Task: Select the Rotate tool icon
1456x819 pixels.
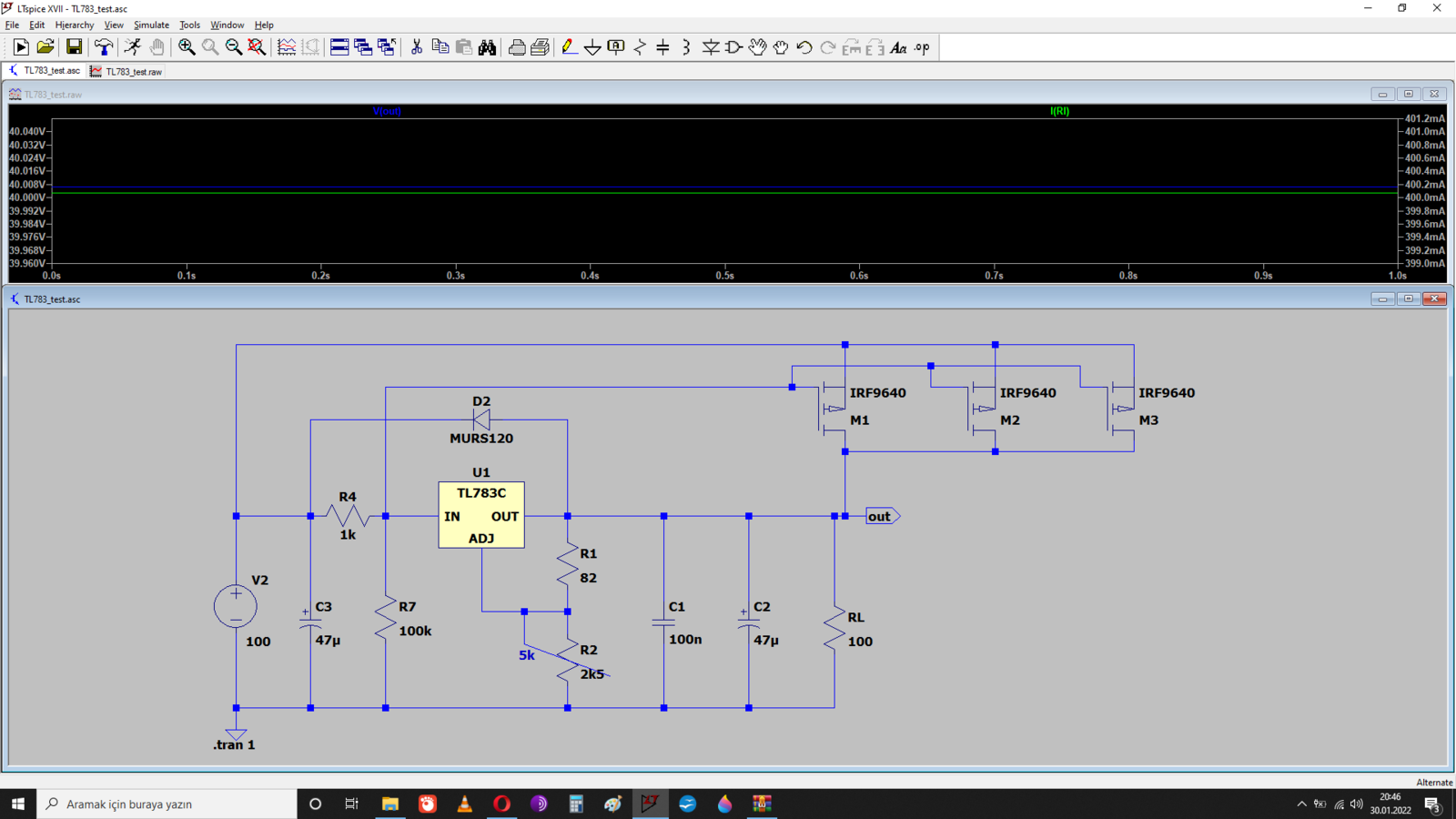Action: 852,47
